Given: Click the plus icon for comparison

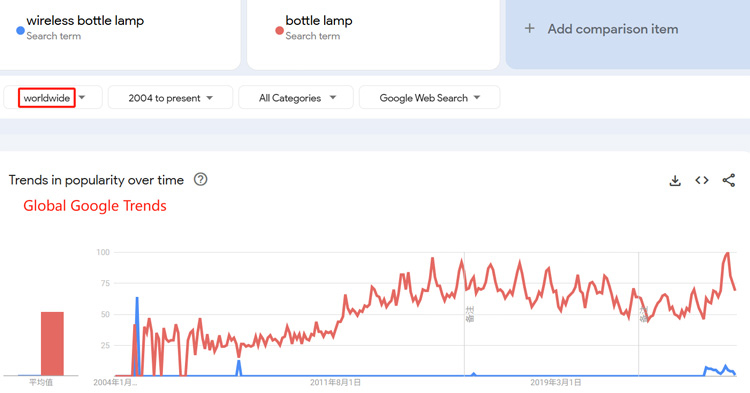Looking at the screenshot, I should tap(529, 29).
